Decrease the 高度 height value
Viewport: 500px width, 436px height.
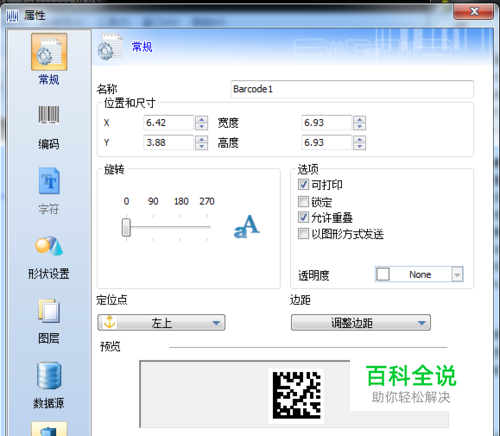pyautogui.click(x=360, y=146)
